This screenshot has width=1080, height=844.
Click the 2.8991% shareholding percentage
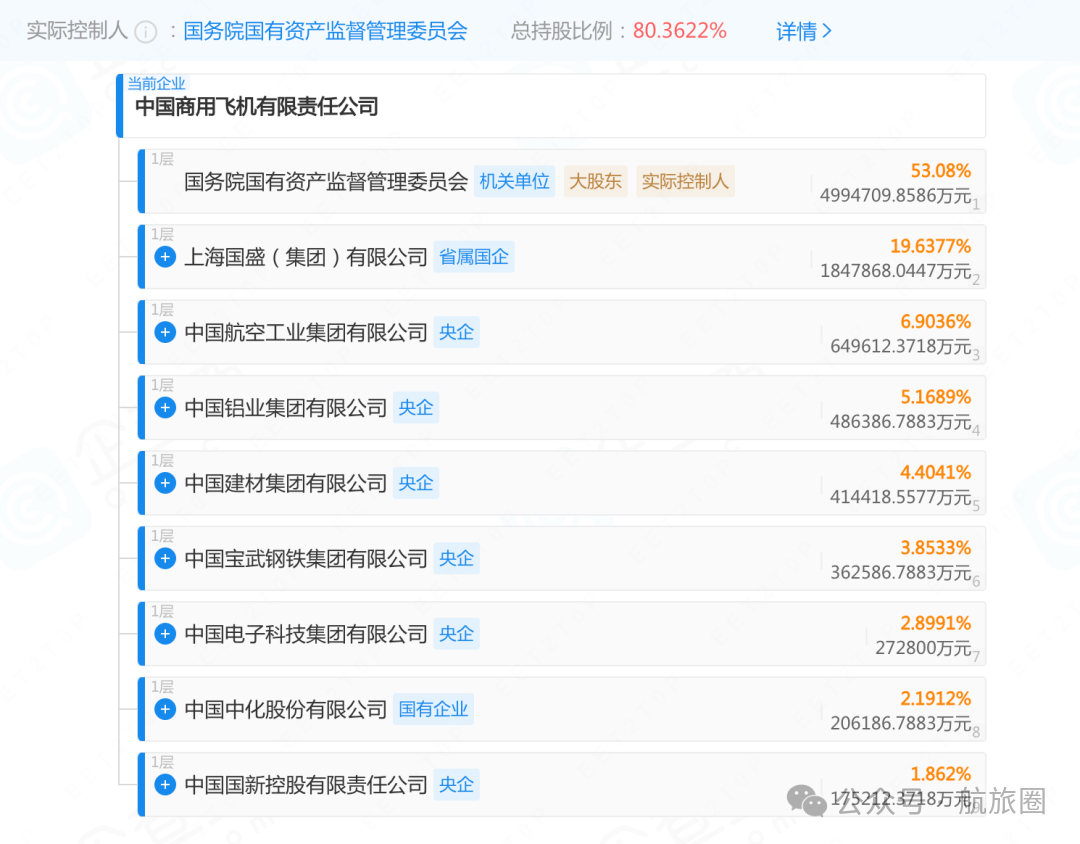point(936,623)
